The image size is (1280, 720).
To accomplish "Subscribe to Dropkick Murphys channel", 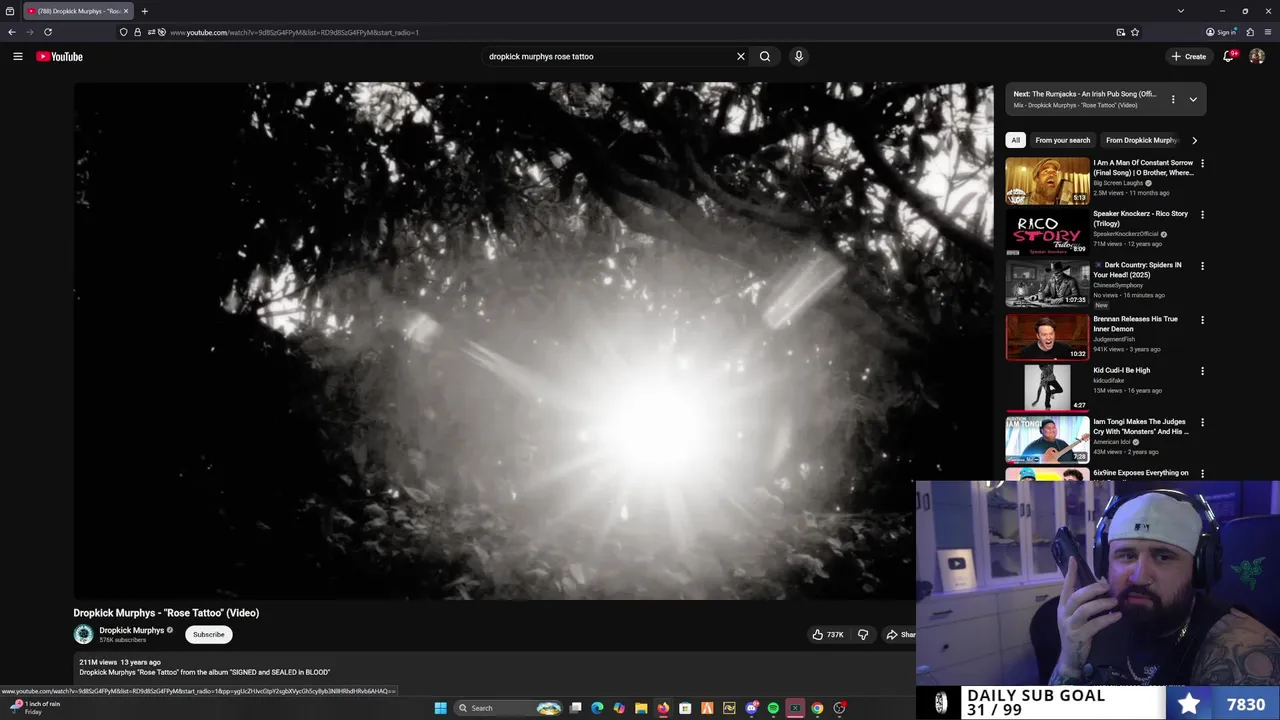I will pyautogui.click(x=209, y=634).
